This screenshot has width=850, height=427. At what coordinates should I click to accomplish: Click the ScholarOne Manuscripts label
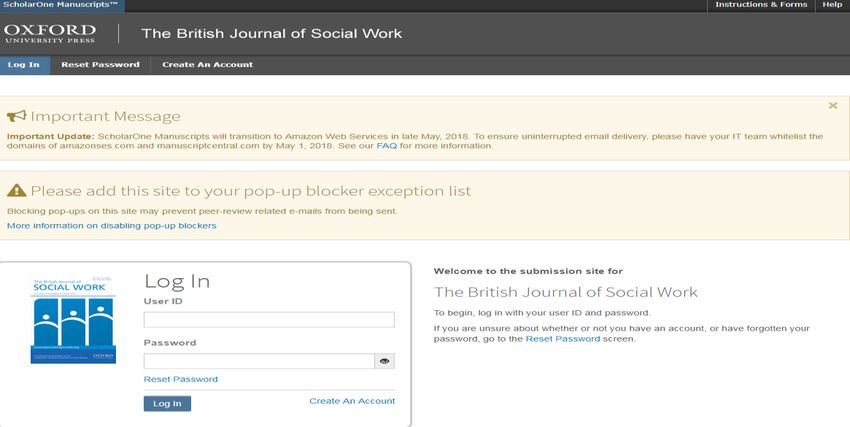click(x=61, y=4)
